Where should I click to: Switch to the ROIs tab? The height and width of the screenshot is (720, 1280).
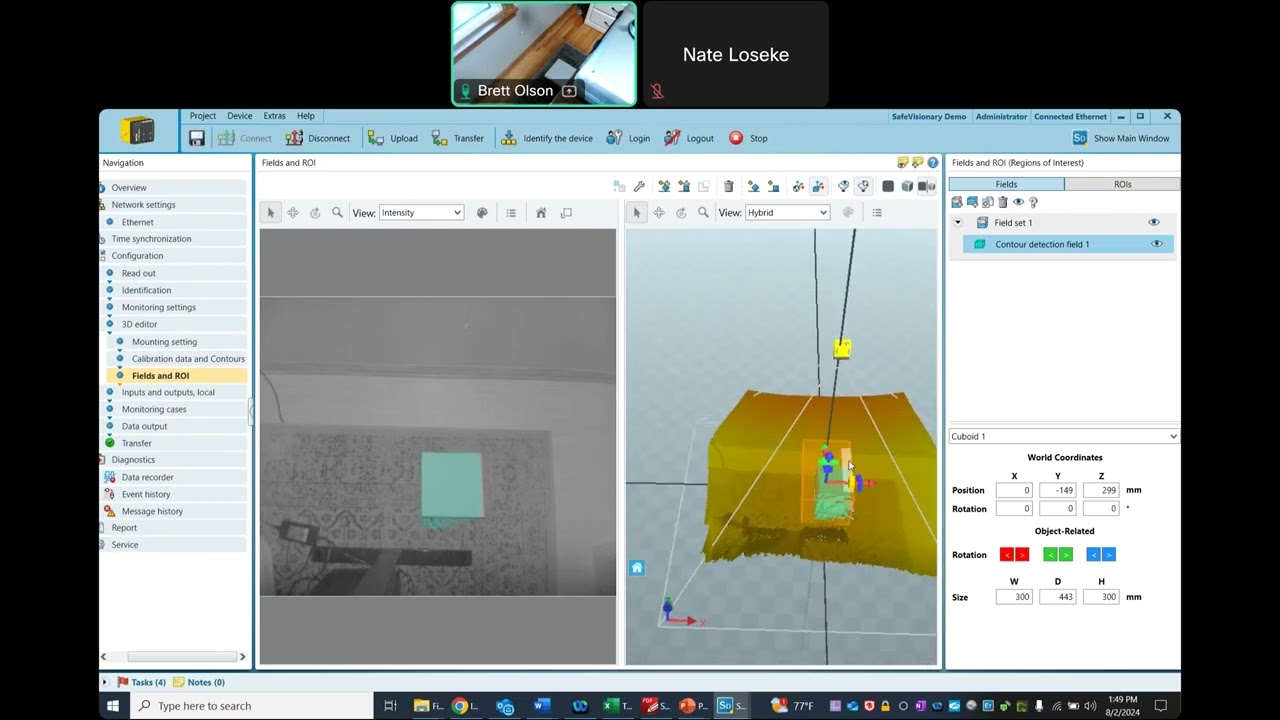tap(1122, 184)
